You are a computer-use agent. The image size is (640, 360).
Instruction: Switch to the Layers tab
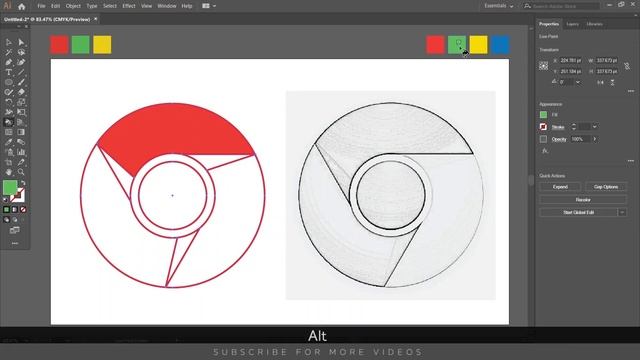[572, 24]
